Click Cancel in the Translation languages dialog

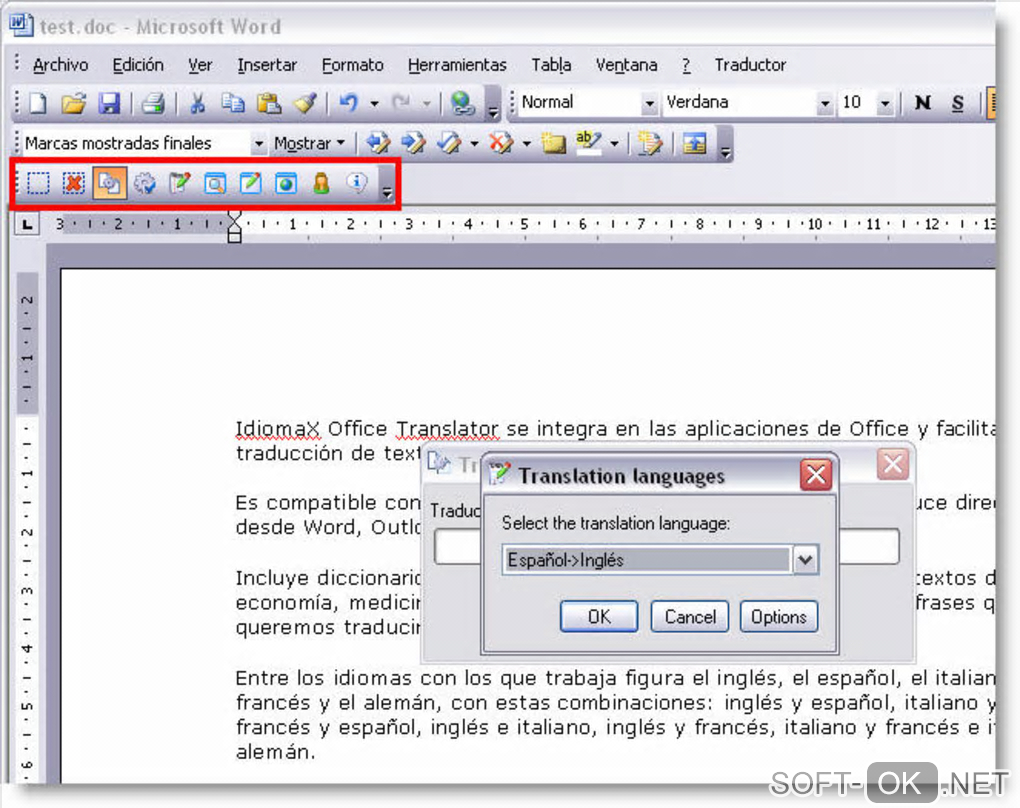coord(690,616)
